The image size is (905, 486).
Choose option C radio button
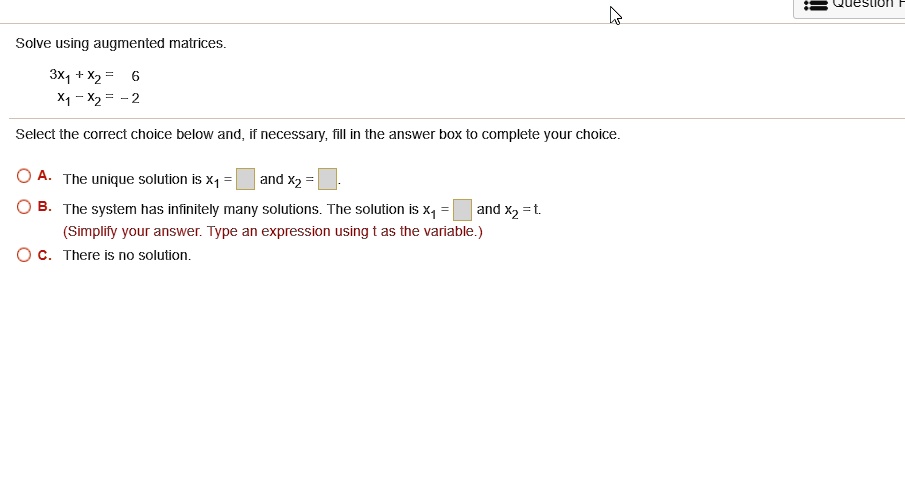click(x=24, y=254)
